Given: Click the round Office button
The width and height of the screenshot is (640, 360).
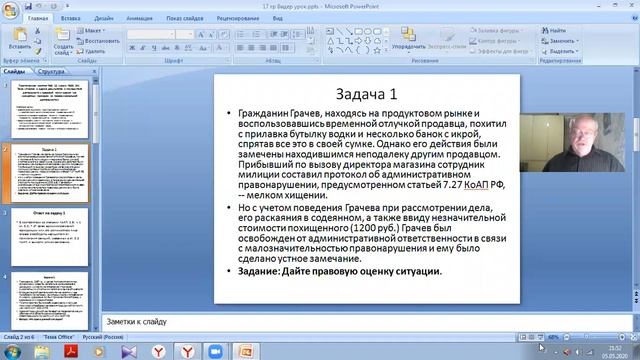Looking at the screenshot, I should click(x=10, y=10).
